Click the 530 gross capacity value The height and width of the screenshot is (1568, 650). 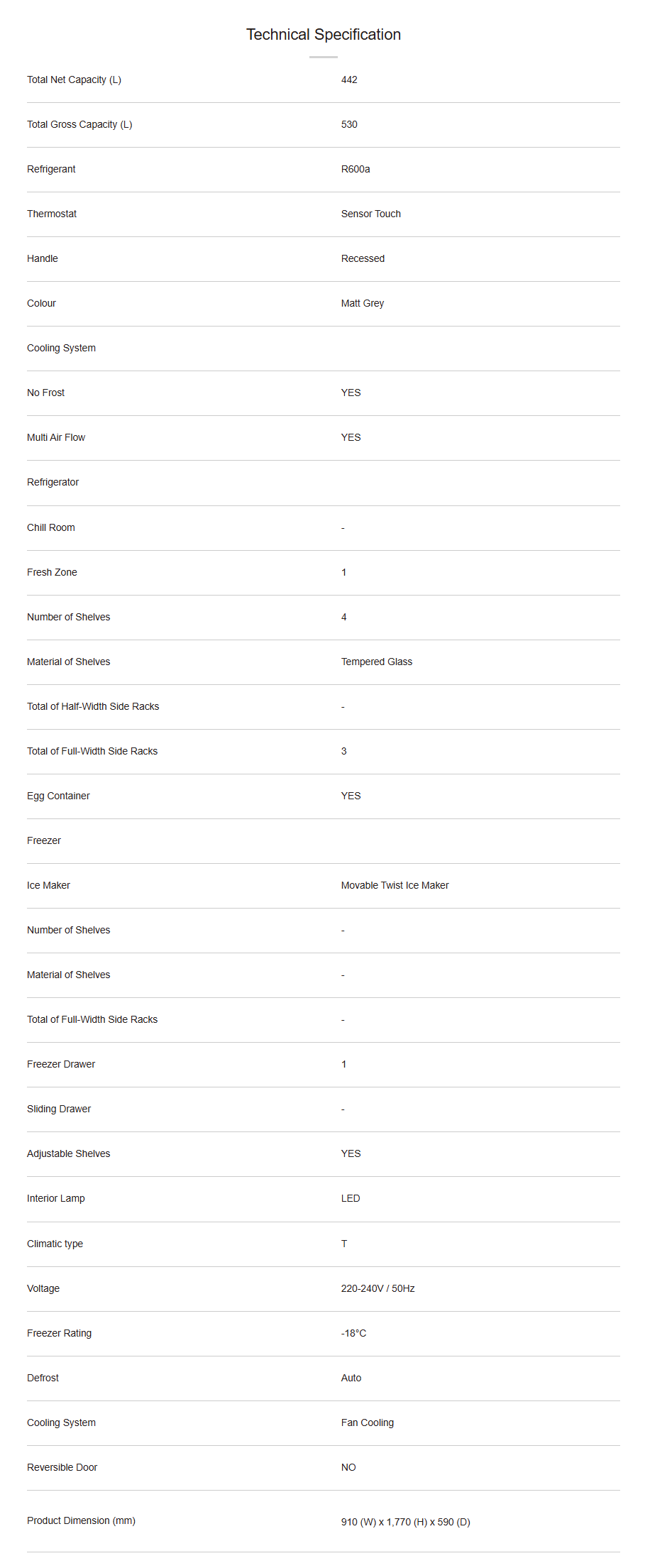click(349, 124)
